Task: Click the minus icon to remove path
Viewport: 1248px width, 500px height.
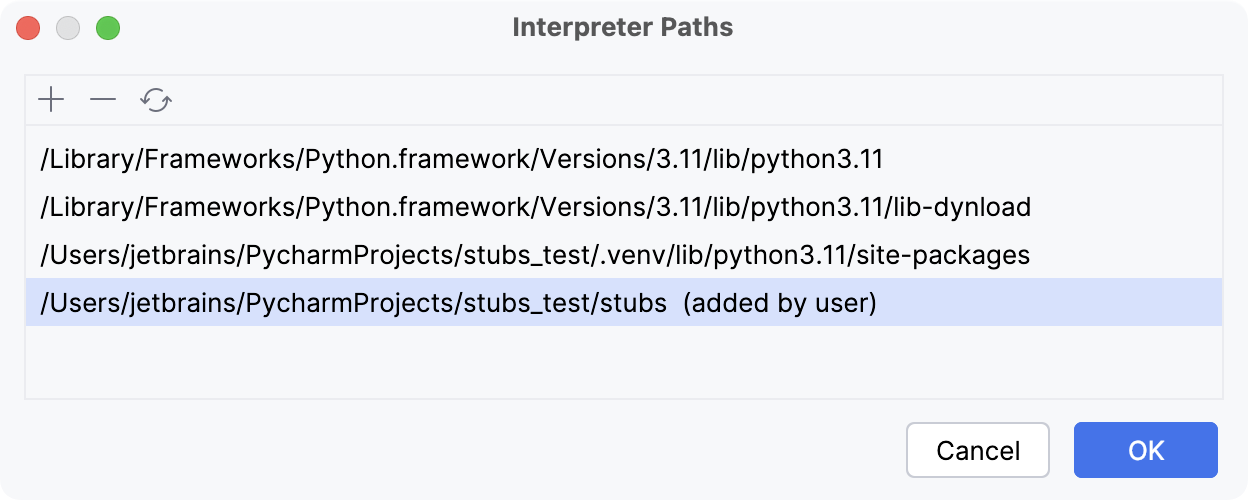Action: (x=103, y=100)
